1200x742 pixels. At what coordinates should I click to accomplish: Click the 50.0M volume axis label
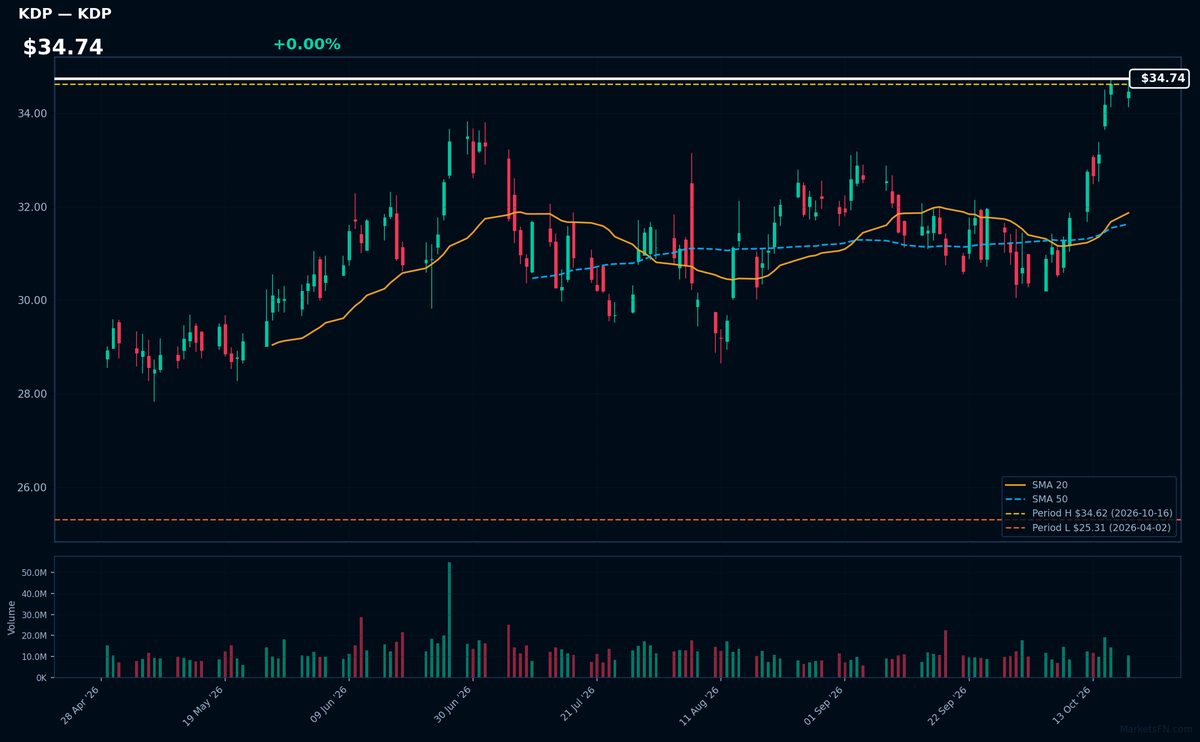point(34,573)
